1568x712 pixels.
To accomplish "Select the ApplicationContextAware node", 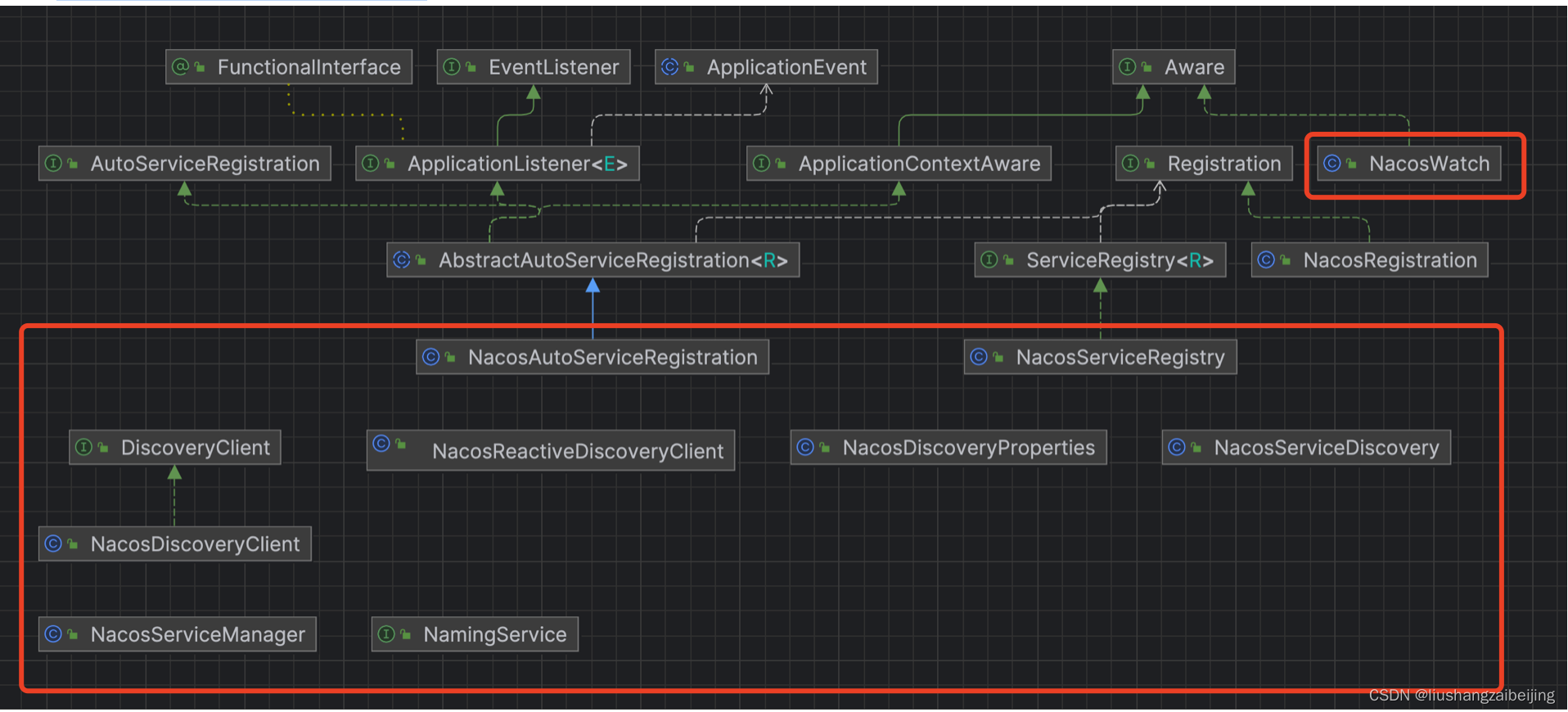I will pos(899,164).
